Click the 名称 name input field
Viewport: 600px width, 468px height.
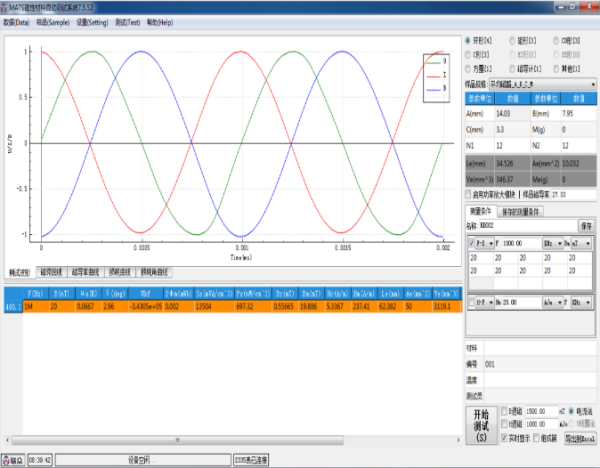point(530,227)
